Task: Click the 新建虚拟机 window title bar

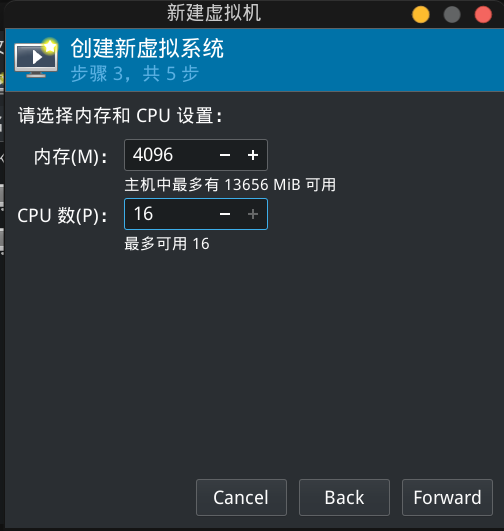Action: coord(214,14)
